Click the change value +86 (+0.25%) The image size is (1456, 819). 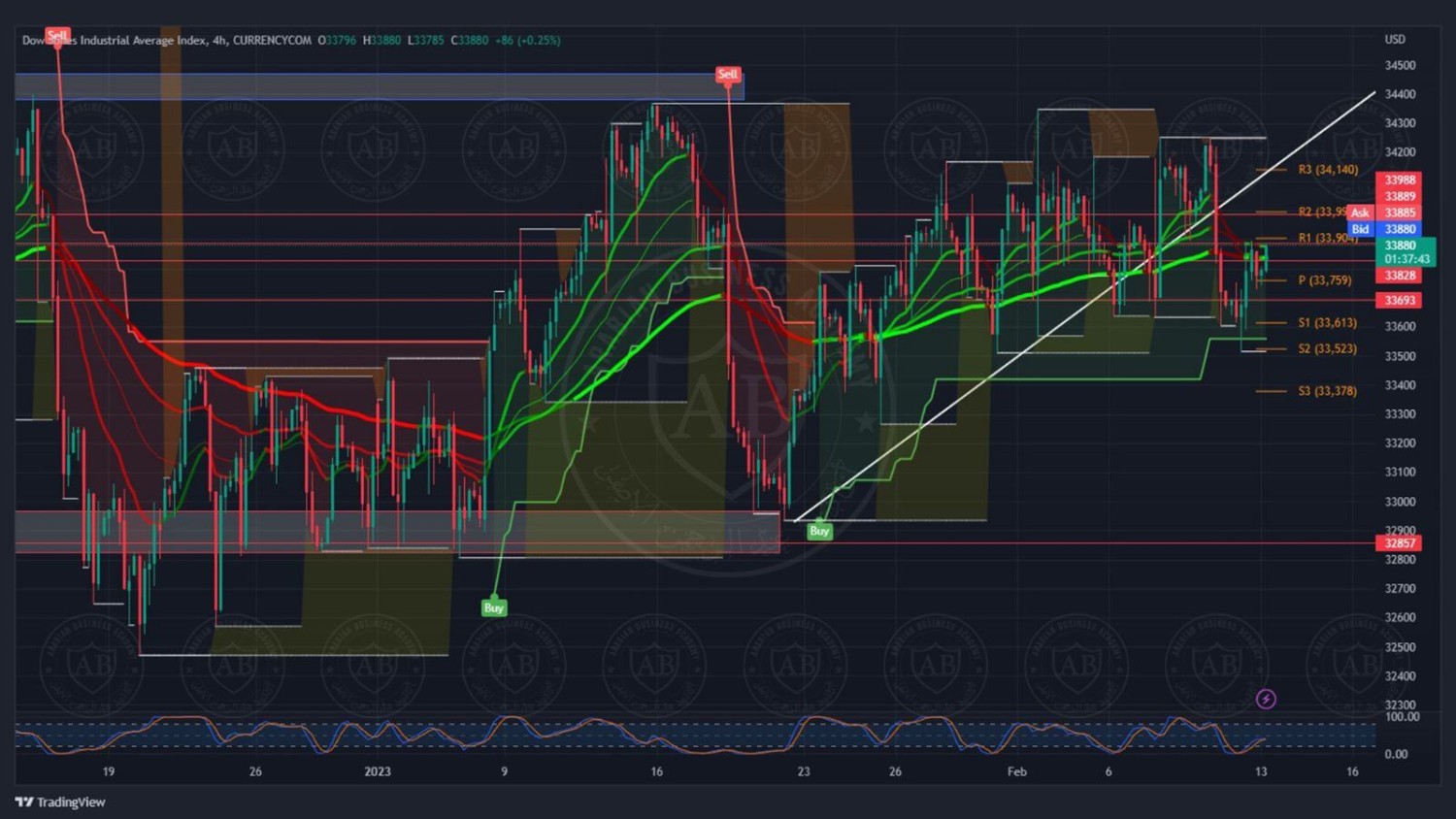coord(527,40)
